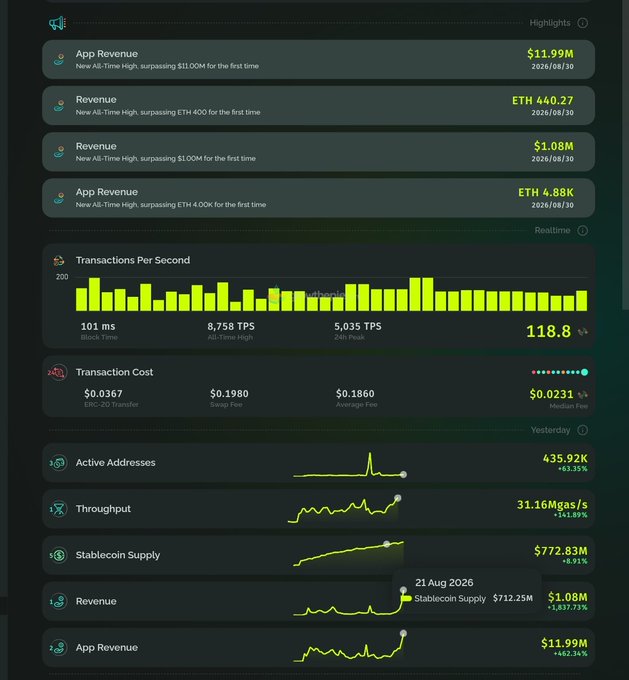Click the 31.16Mgas/s Throughput value
This screenshot has height=680, width=629.
tap(552, 505)
